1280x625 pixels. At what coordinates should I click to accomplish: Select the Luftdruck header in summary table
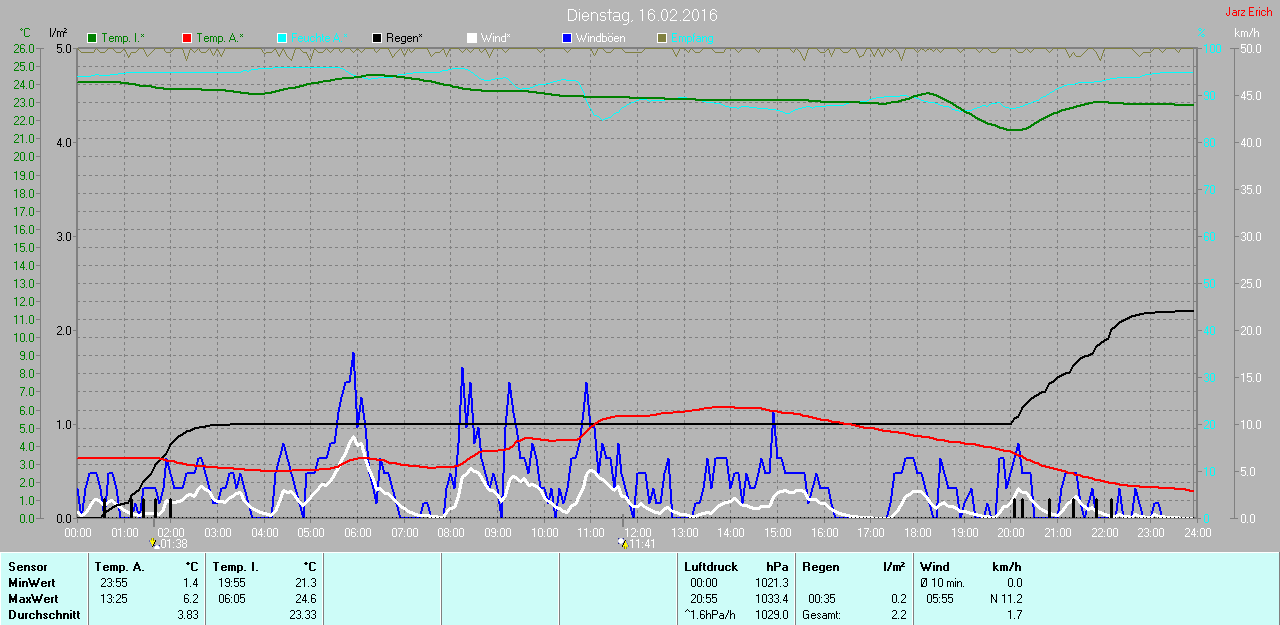point(710,567)
